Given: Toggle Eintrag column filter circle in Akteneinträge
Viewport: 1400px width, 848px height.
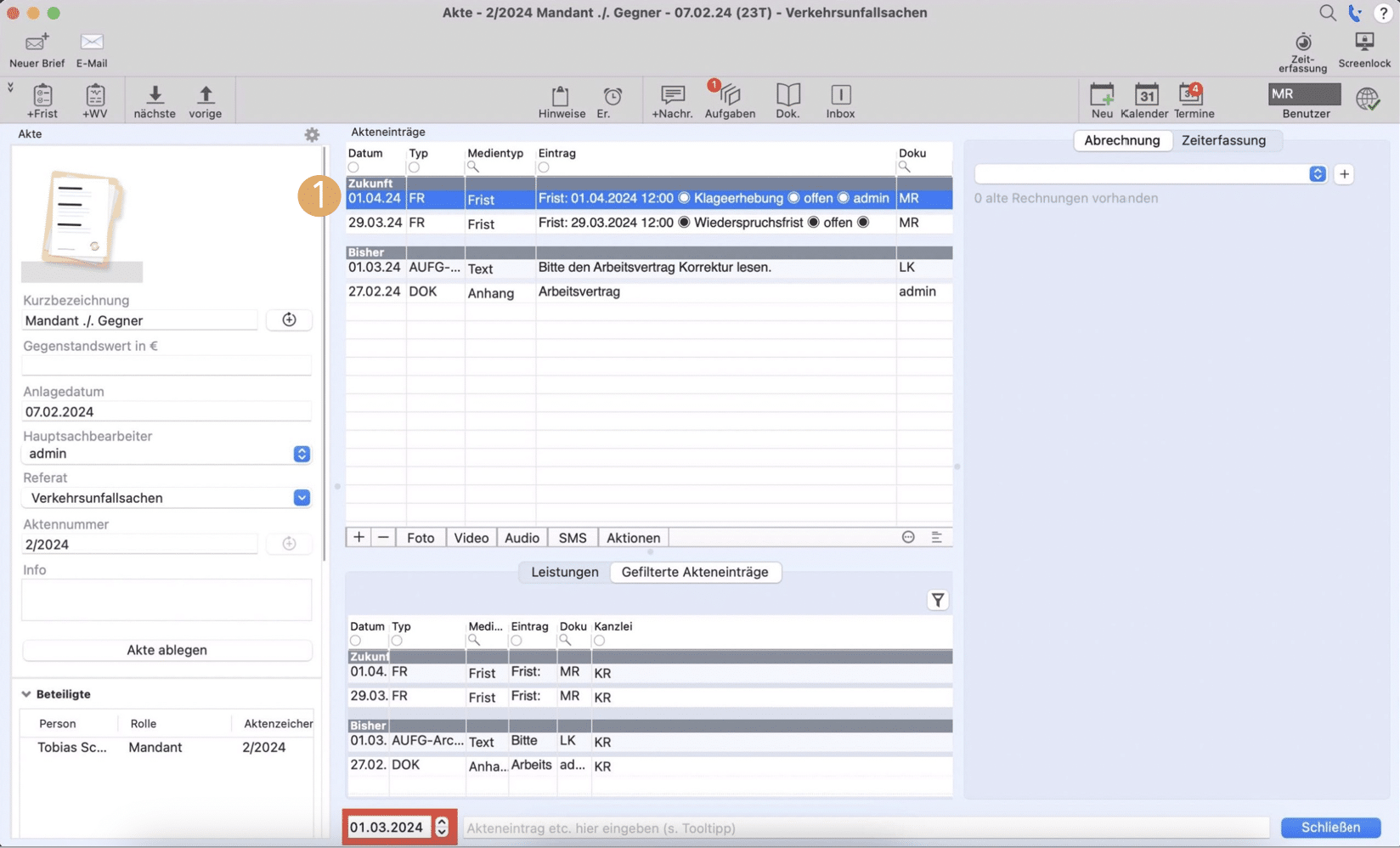Looking at the screenshot, I should pos(544,167).
